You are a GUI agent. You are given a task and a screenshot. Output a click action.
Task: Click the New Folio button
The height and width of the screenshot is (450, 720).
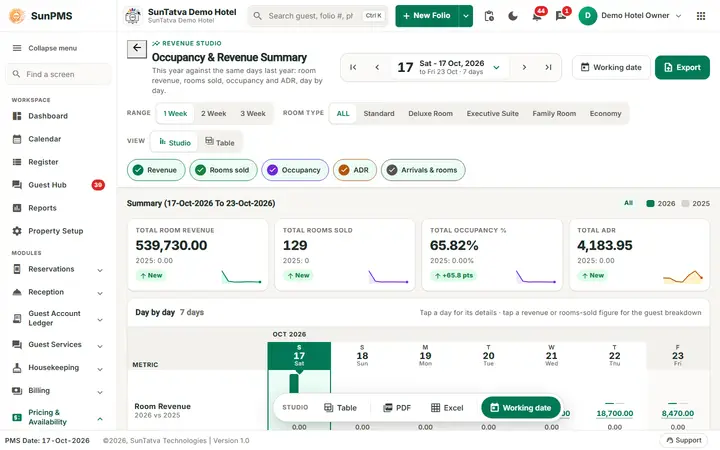[x=427, y=16]
